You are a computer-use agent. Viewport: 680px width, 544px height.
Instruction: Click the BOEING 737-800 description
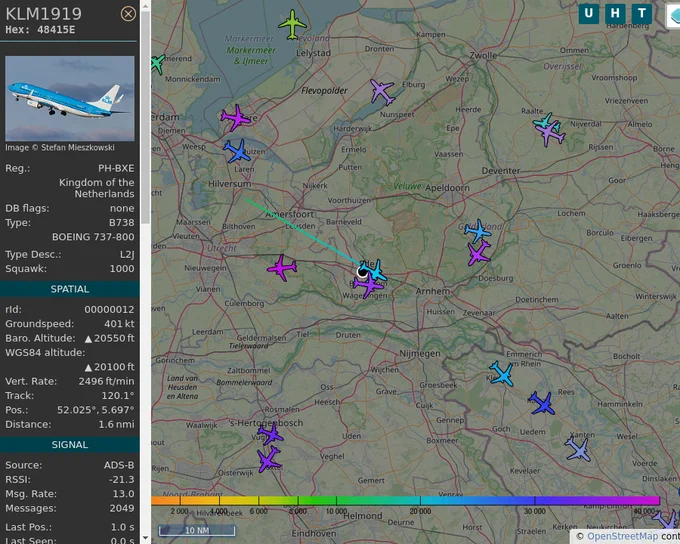coord(93,237)
